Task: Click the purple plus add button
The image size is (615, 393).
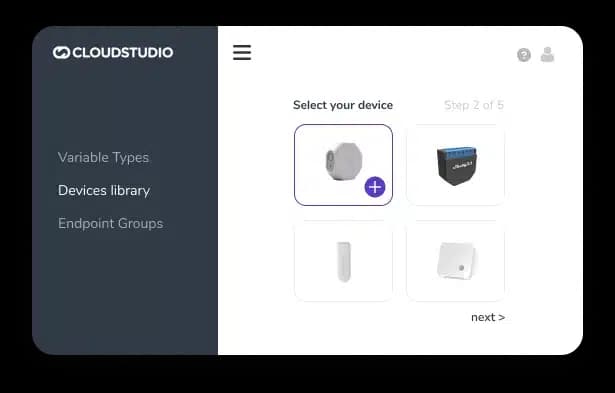Action: click(375, 187)
